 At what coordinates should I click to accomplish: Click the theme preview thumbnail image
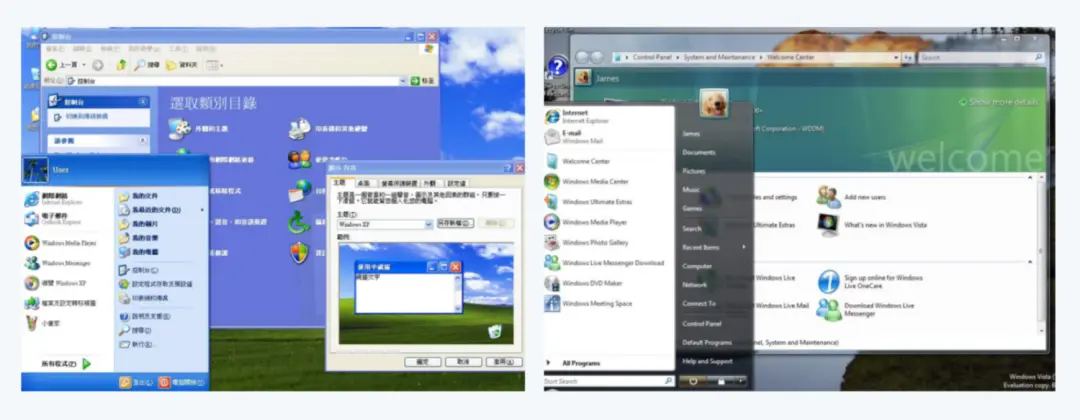426,293
